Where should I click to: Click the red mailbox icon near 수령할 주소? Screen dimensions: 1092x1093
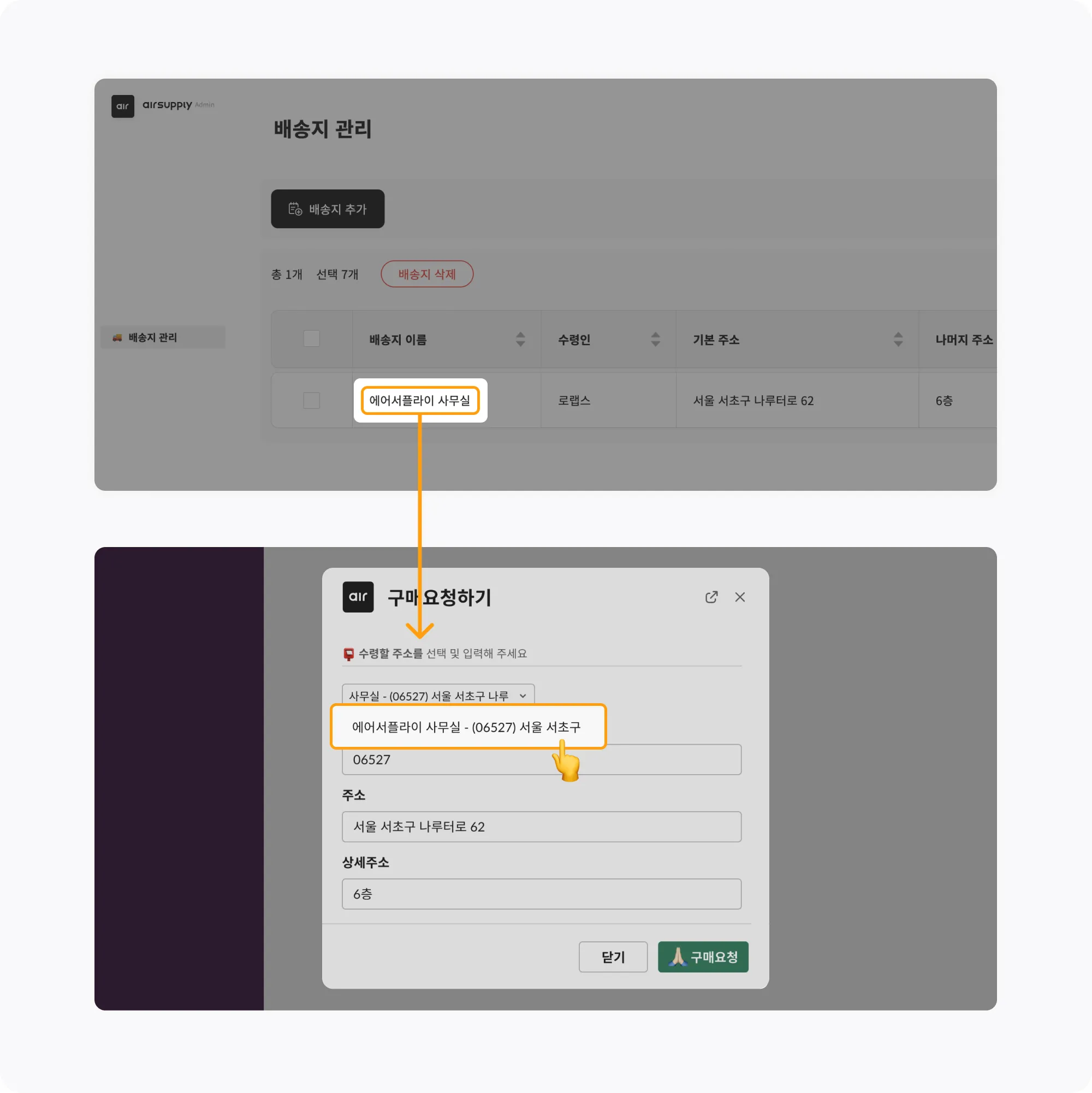(348, 654)
